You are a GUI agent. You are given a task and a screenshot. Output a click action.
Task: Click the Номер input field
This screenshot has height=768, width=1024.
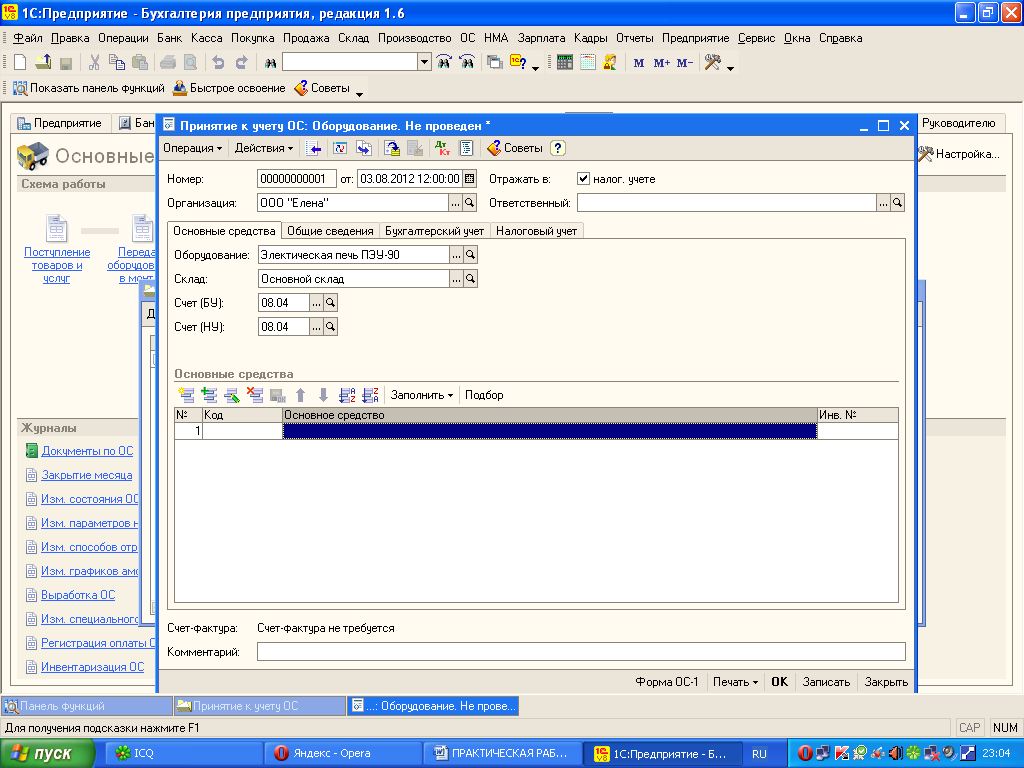(x=296, y=179)
